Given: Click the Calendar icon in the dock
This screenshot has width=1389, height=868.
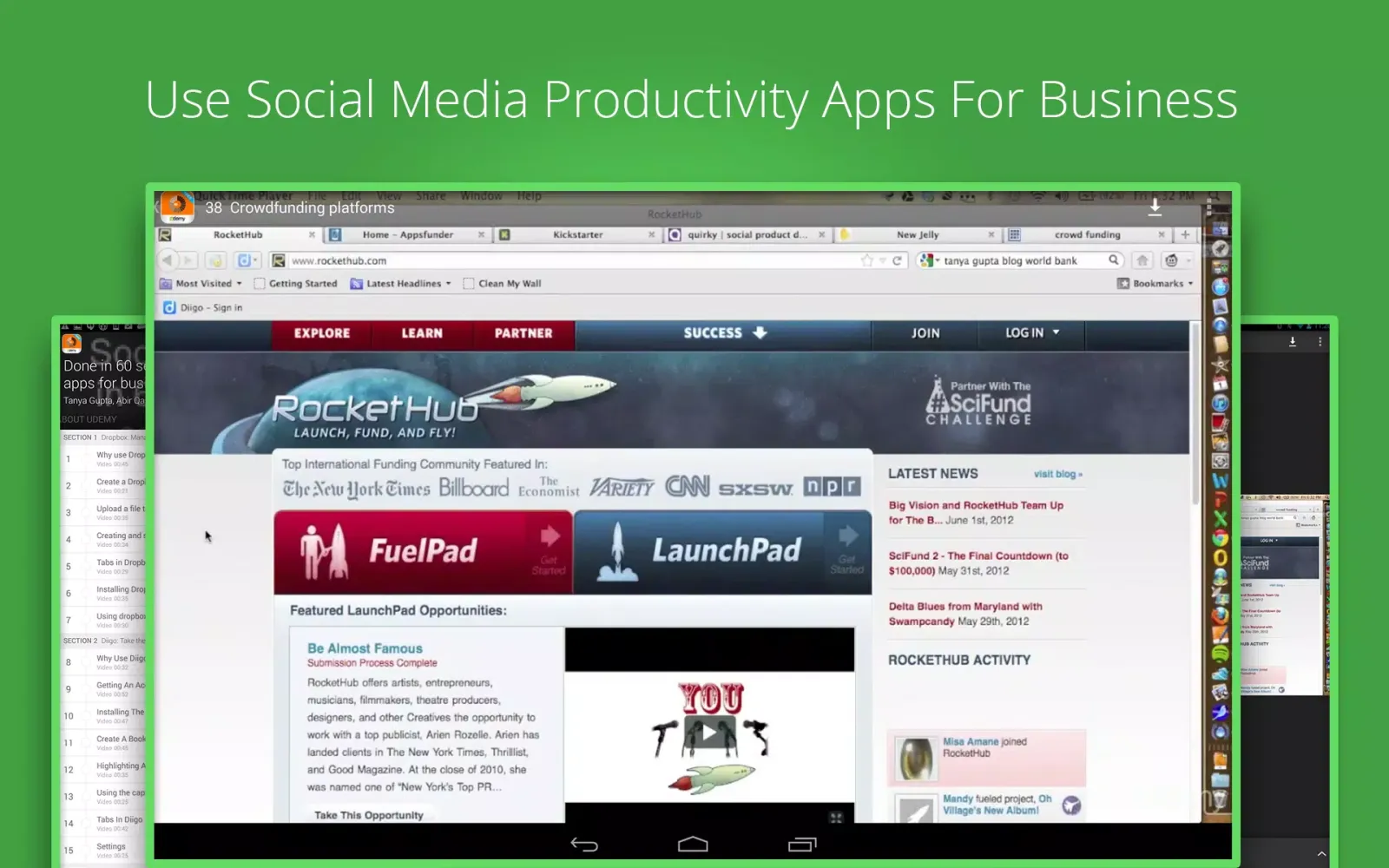Looking at the screenshot, I should [x=1221, y=384].
